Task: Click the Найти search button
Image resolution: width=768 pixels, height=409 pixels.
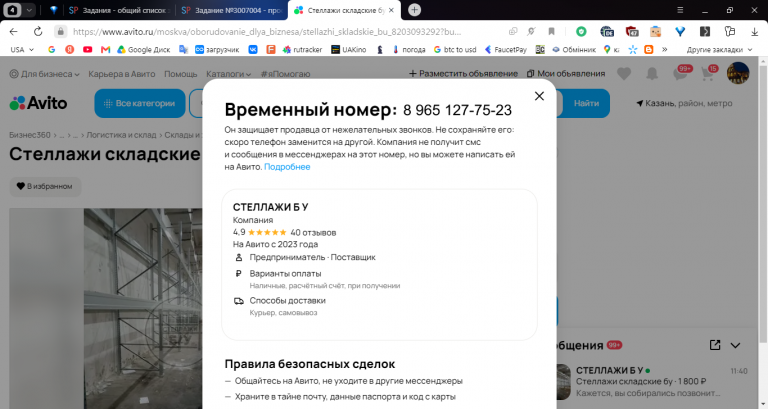Action: (x=585, y=103)
